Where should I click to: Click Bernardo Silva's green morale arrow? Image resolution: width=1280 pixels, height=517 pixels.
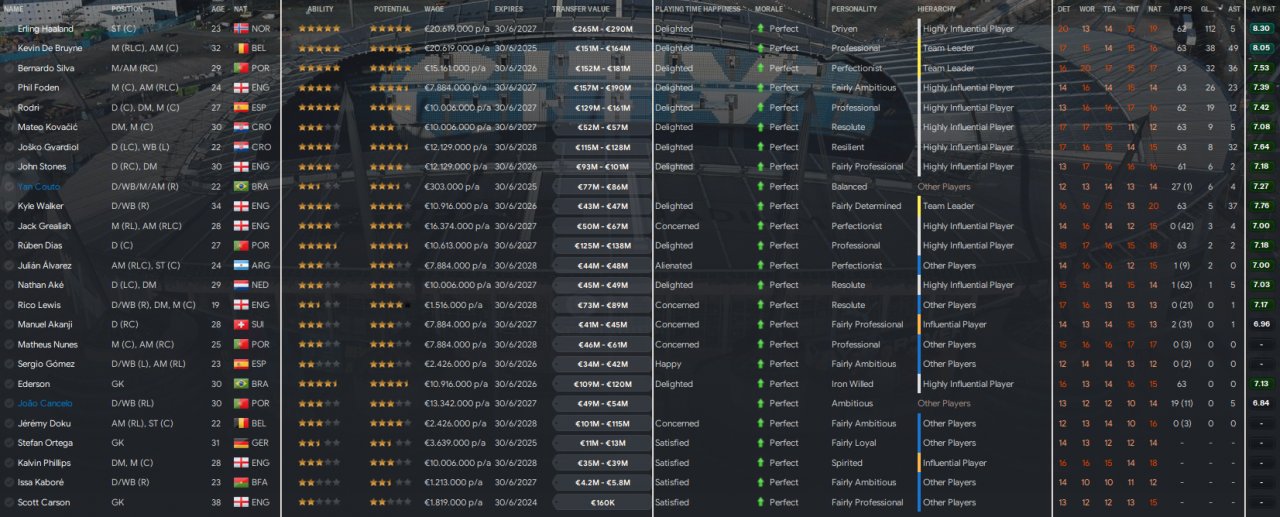pos(760,68)
